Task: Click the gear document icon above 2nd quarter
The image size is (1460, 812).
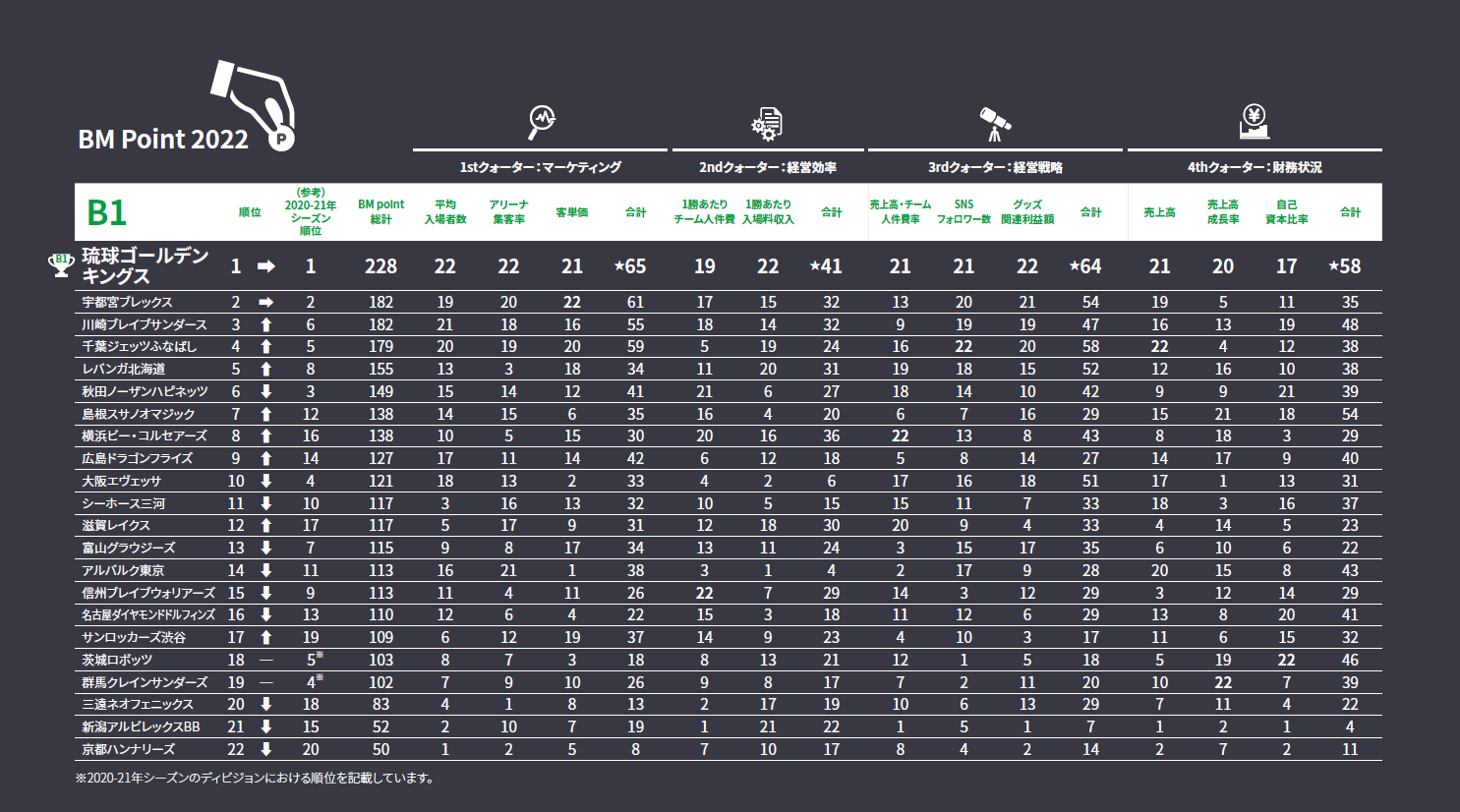Action: 767,124
